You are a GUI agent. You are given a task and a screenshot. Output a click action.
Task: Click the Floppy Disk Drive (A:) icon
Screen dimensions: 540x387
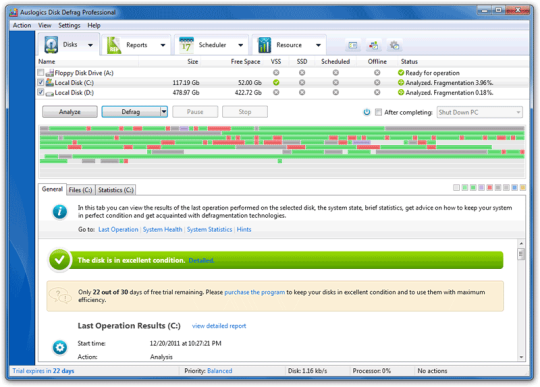pyautogui.click(x=50, y=73)
